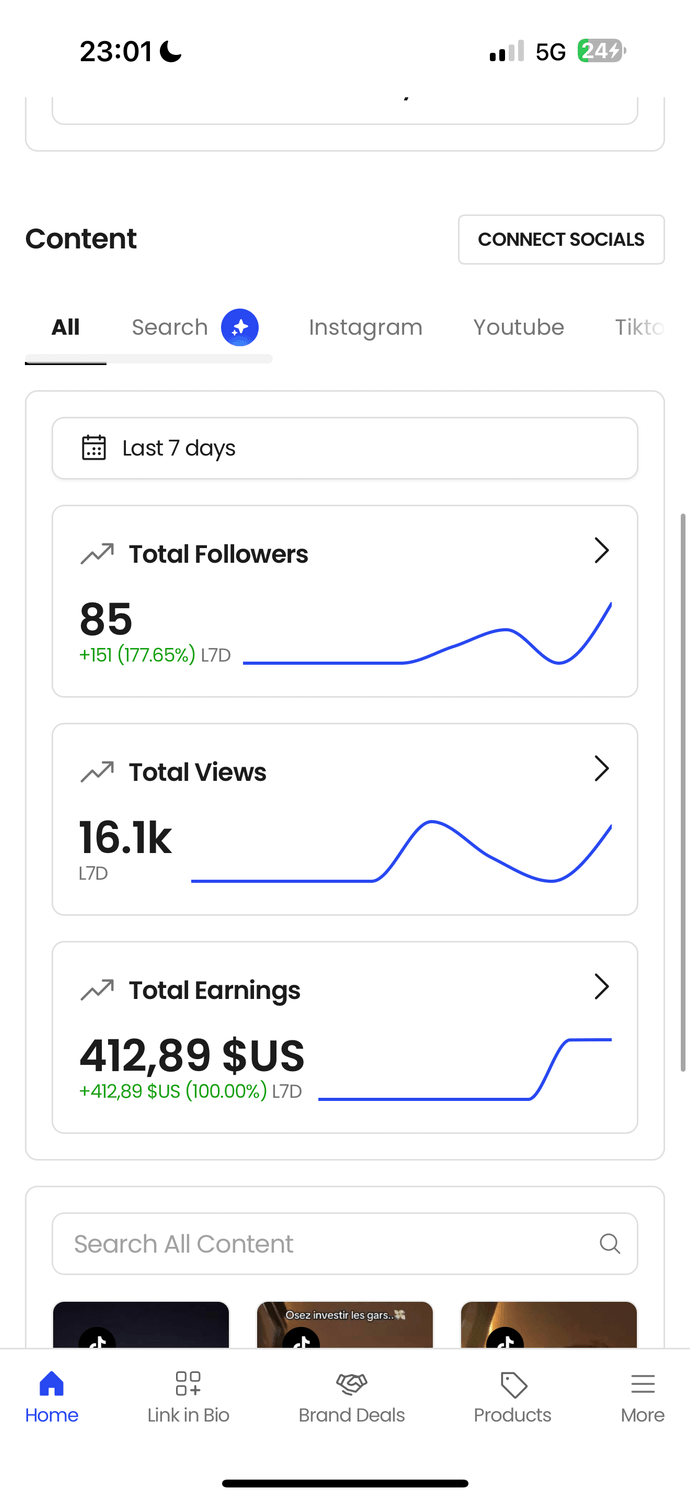Click the magnifier icon in search field
The width and height of the screenshot is (690, 1500).
pyautogui.click(x=609, y=1244)
